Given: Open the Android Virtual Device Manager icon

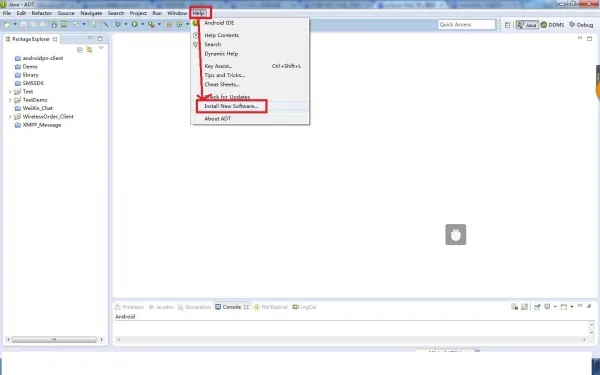Looking at the screenshot, I should point(64,24).
